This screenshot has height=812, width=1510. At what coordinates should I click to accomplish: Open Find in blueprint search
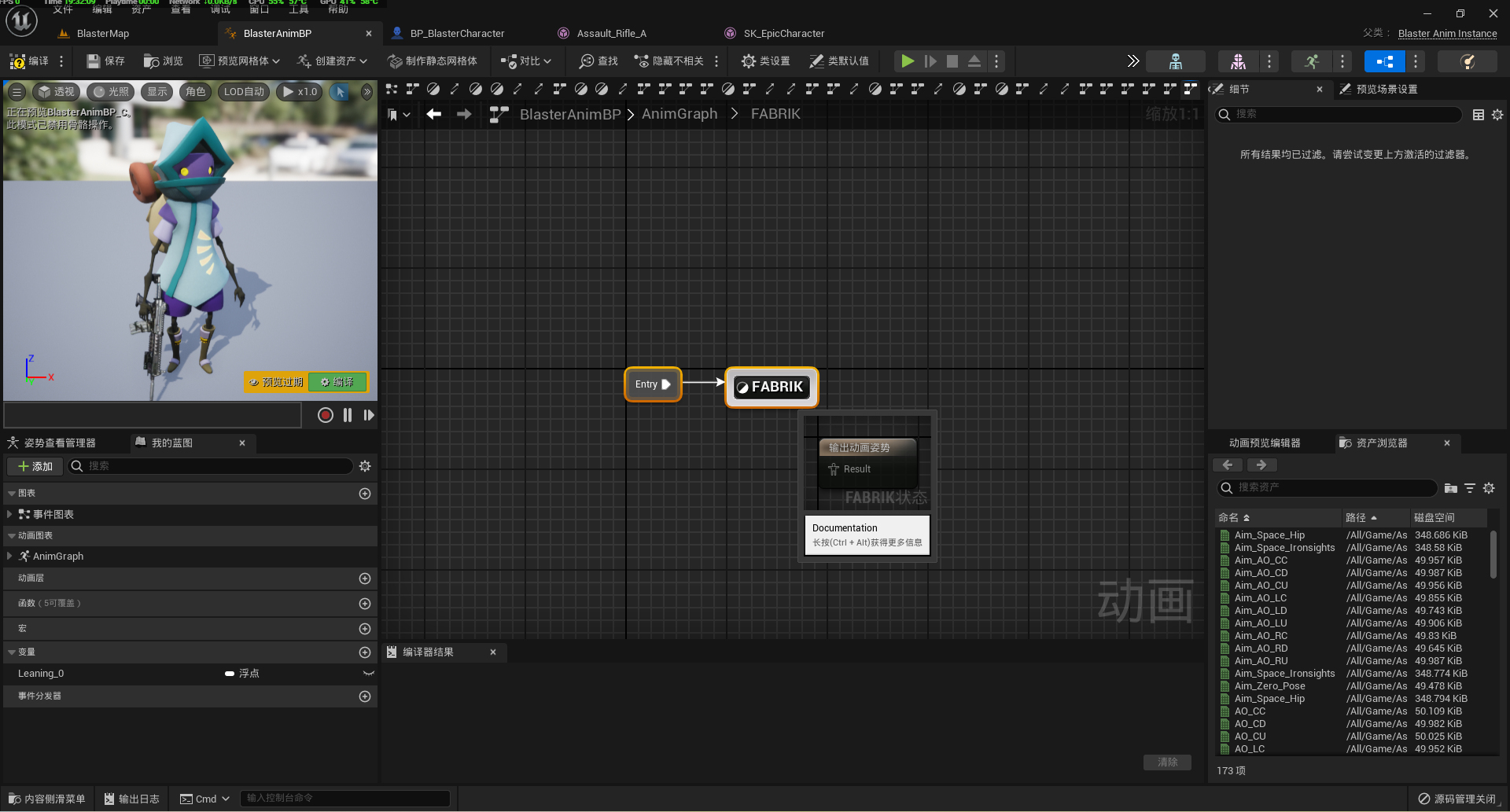click(598, 61)
